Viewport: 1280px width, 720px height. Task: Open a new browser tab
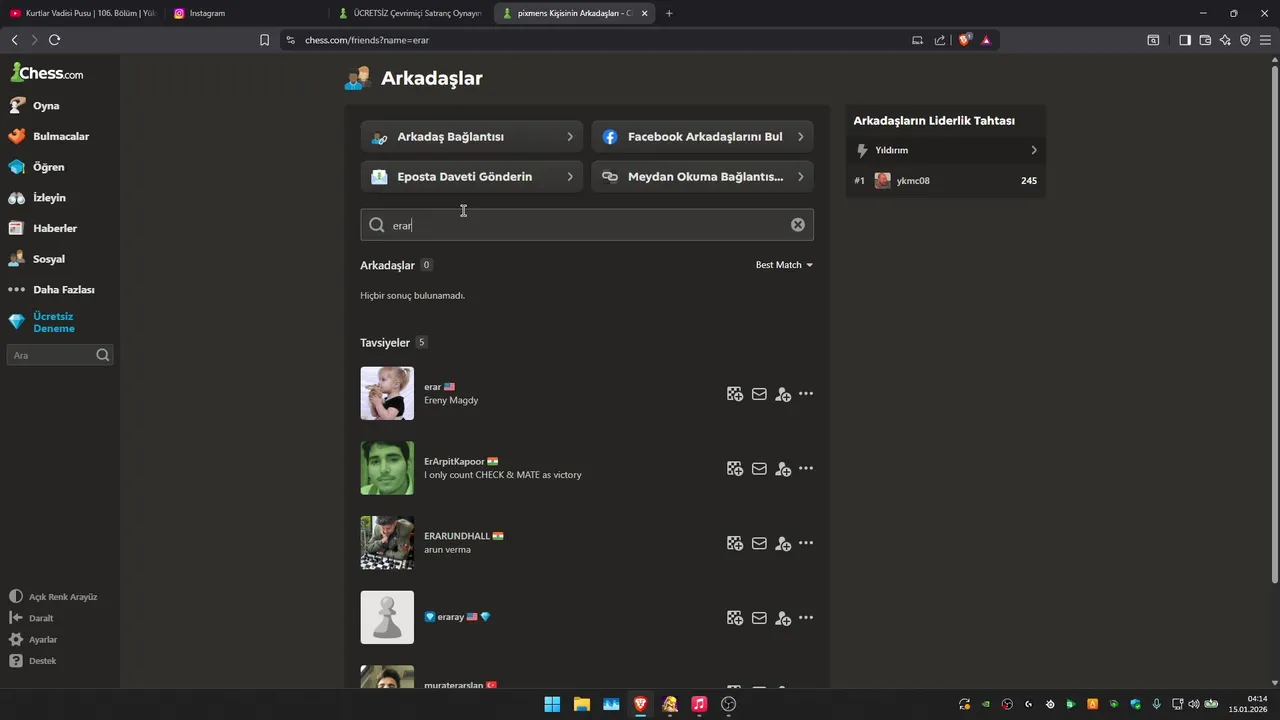pyautogui.click(x=669, y=13)
